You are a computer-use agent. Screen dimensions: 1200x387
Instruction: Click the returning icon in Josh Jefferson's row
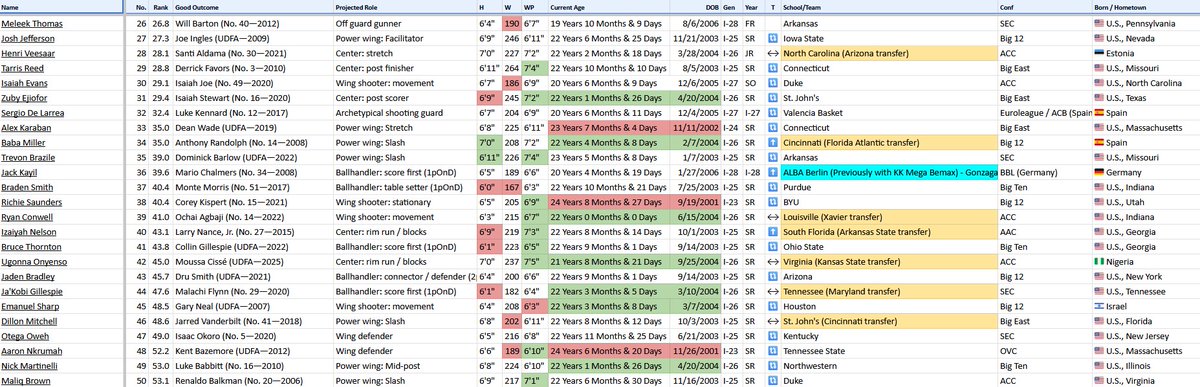(773, 38)
